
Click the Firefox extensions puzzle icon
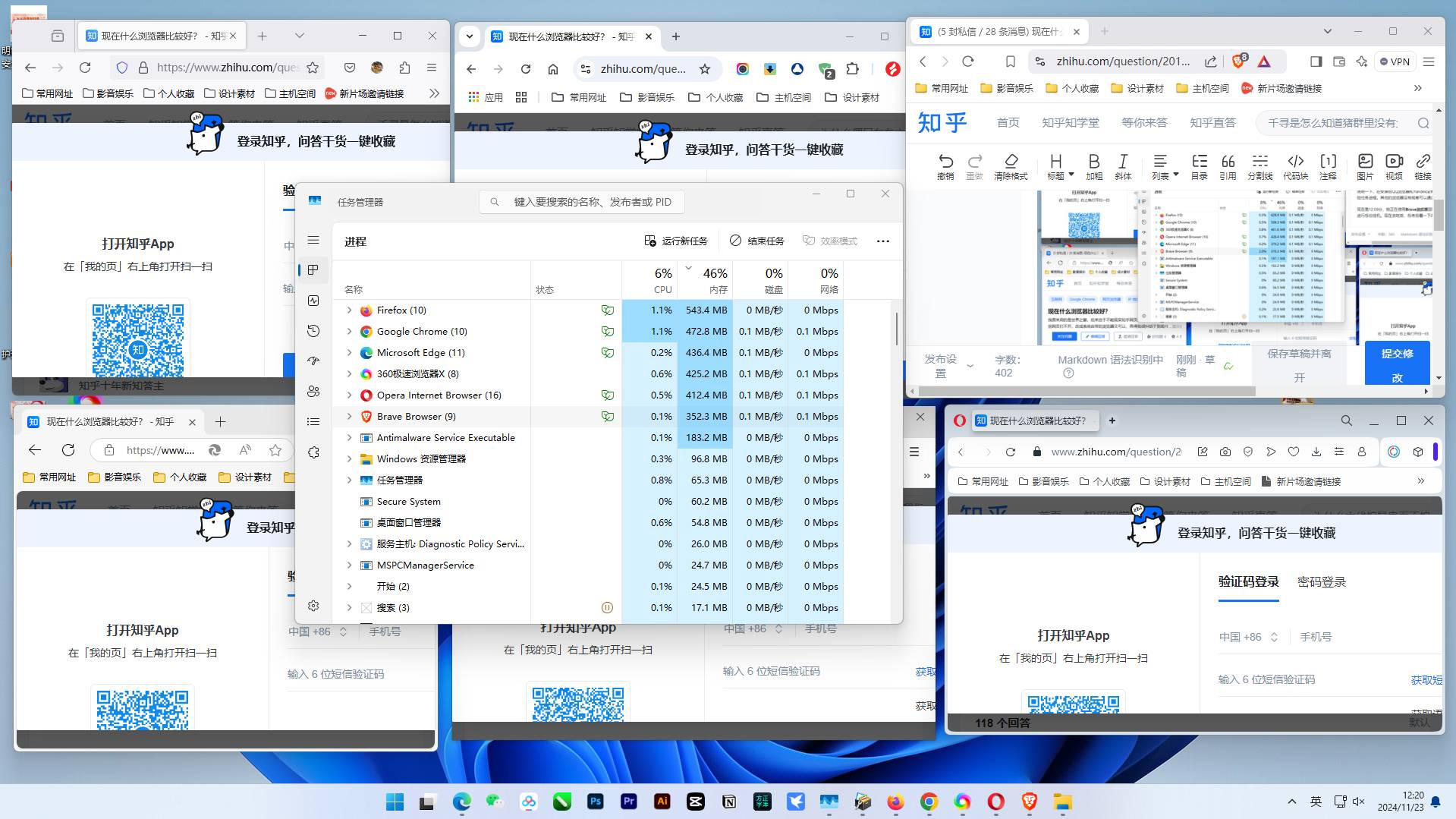(x=404, y=68)
